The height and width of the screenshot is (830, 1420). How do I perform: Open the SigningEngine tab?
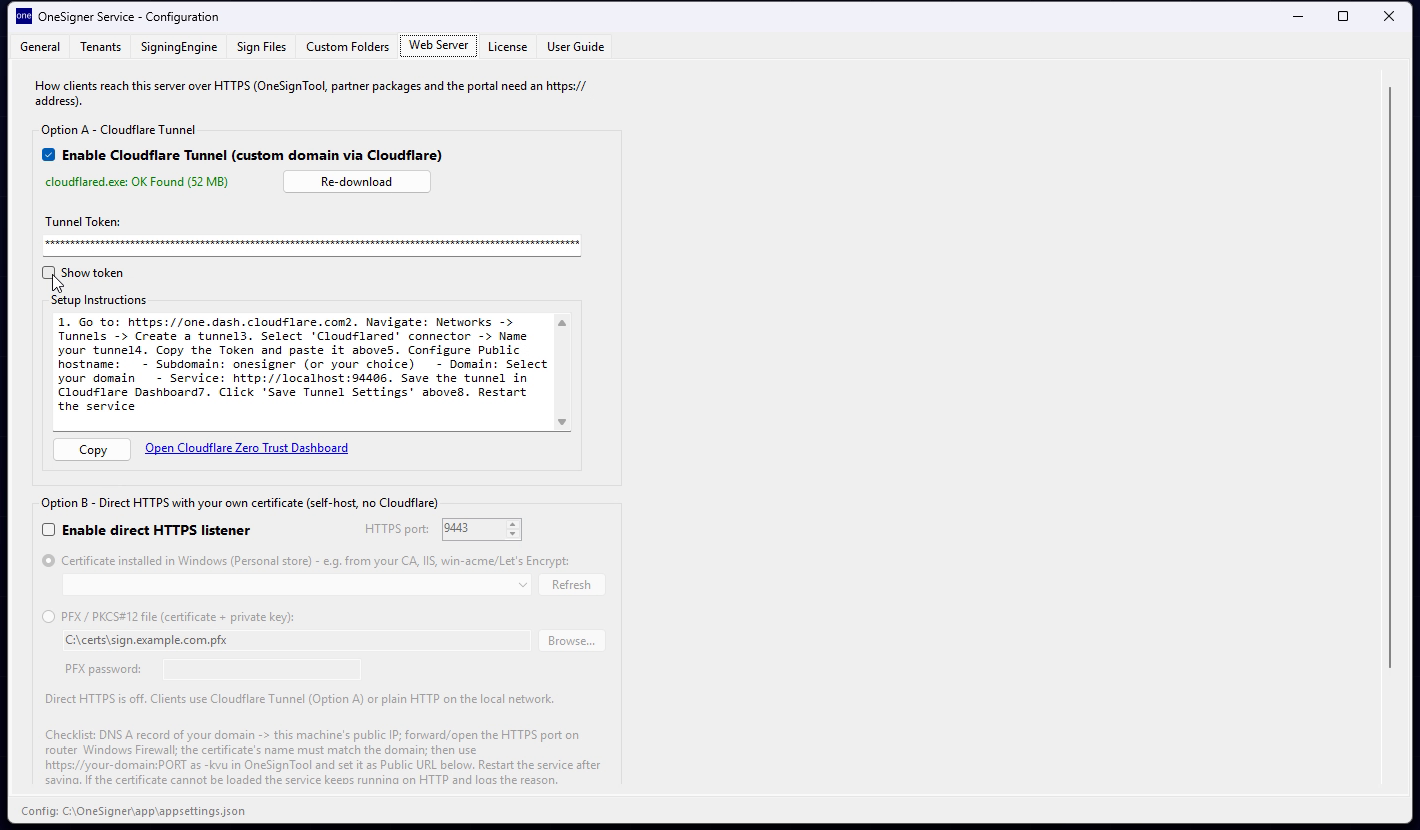point(179,47)
